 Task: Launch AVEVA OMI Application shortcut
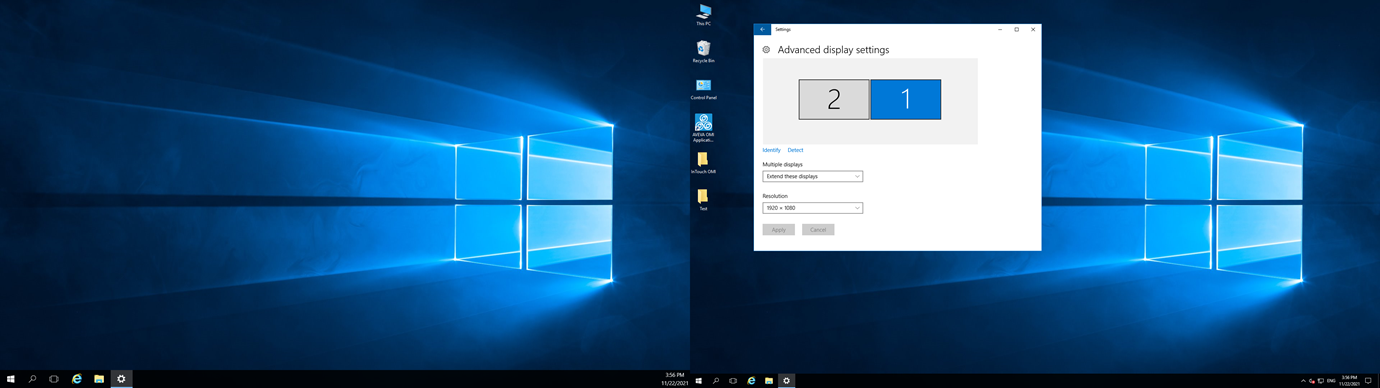pos(703,127)
